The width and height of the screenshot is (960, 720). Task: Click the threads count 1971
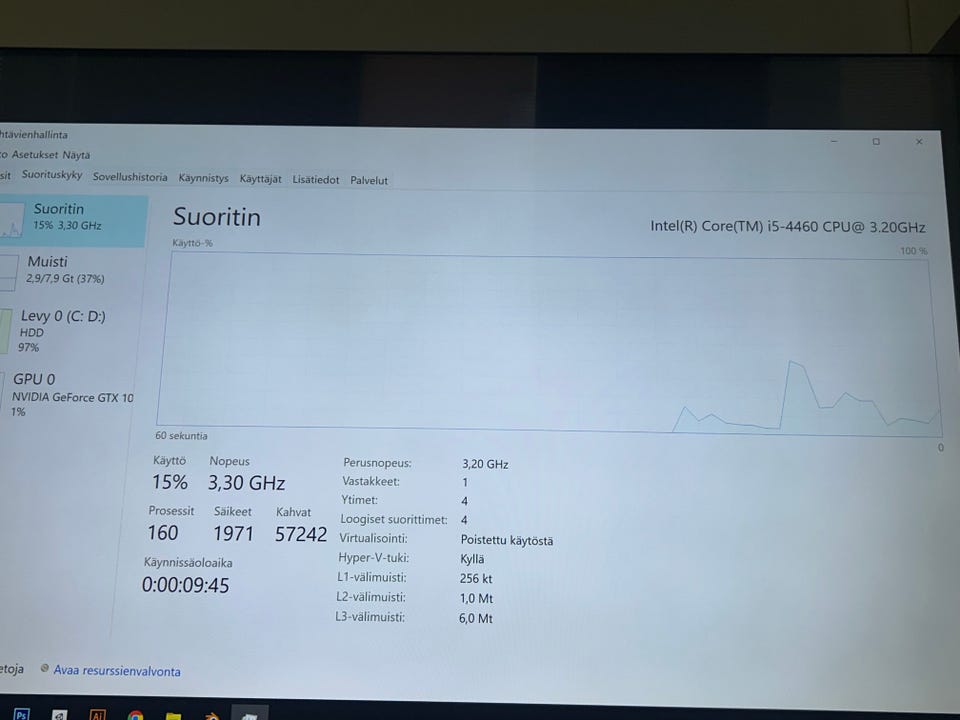[x=233, y=534]
